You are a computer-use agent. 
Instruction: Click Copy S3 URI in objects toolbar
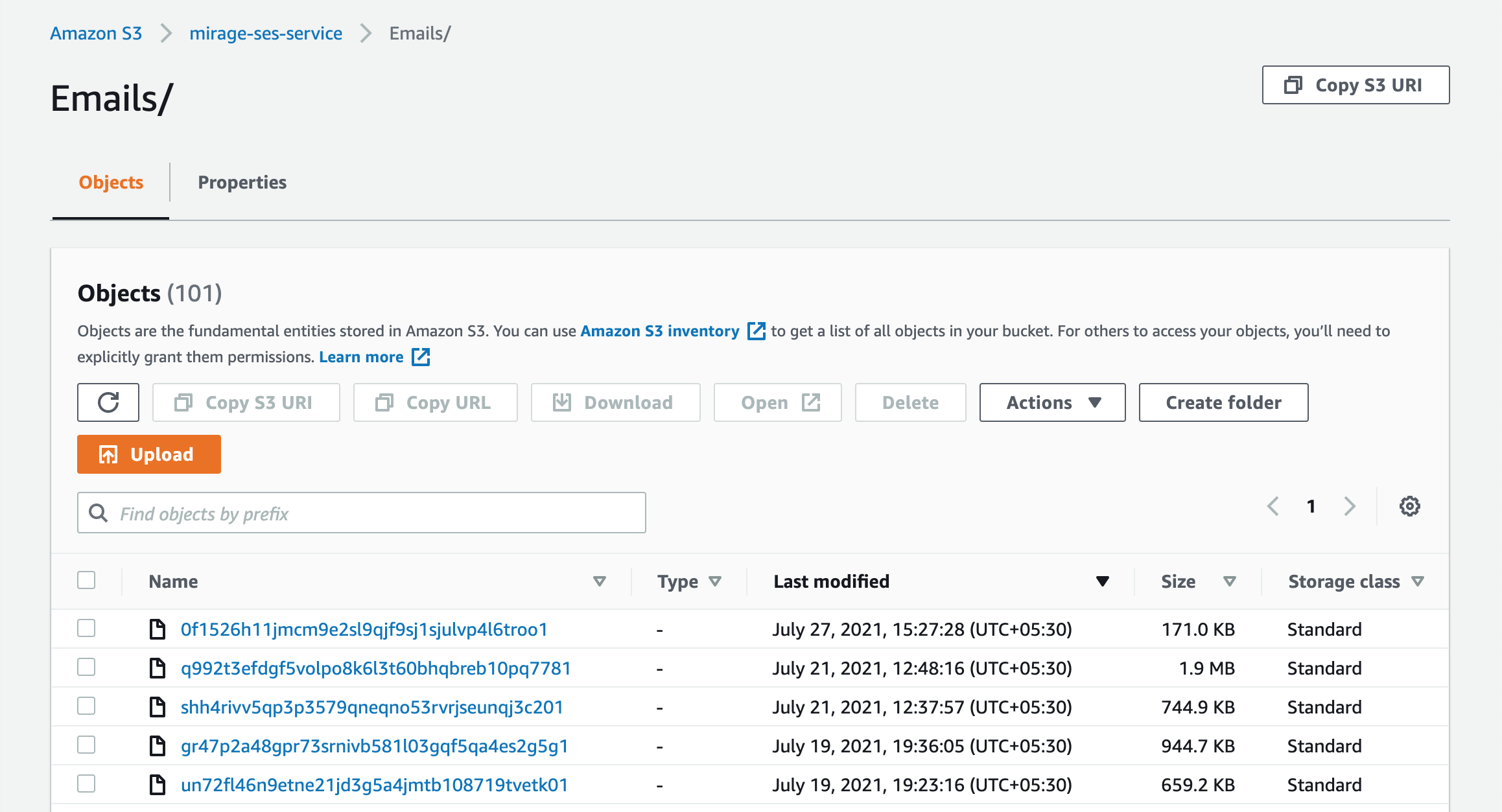pos(246,402)
